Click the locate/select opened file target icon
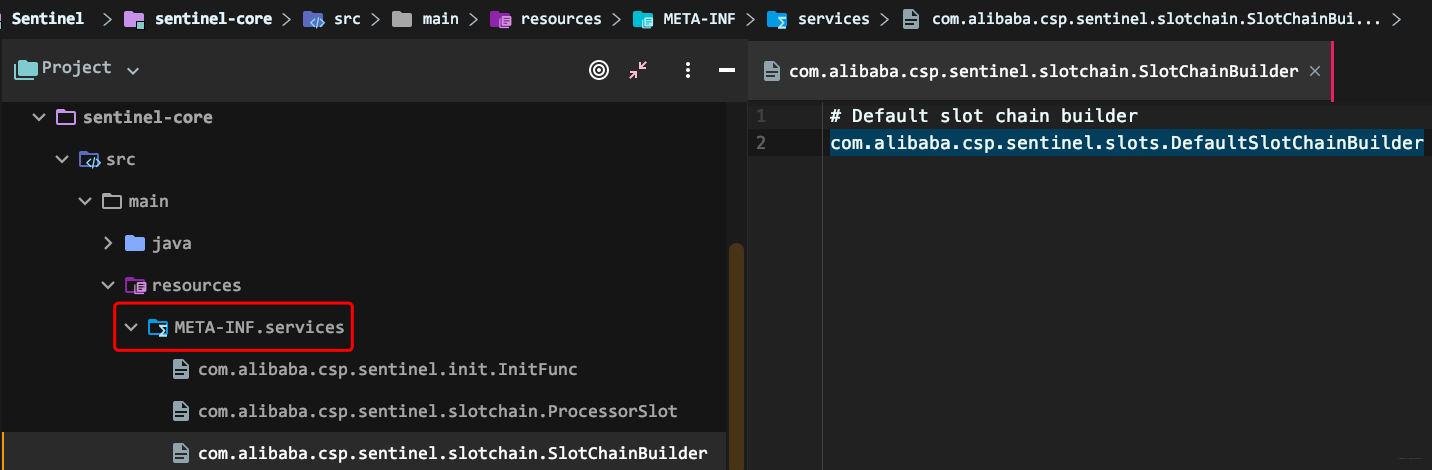1432x470 pixels. click(598, 70)
